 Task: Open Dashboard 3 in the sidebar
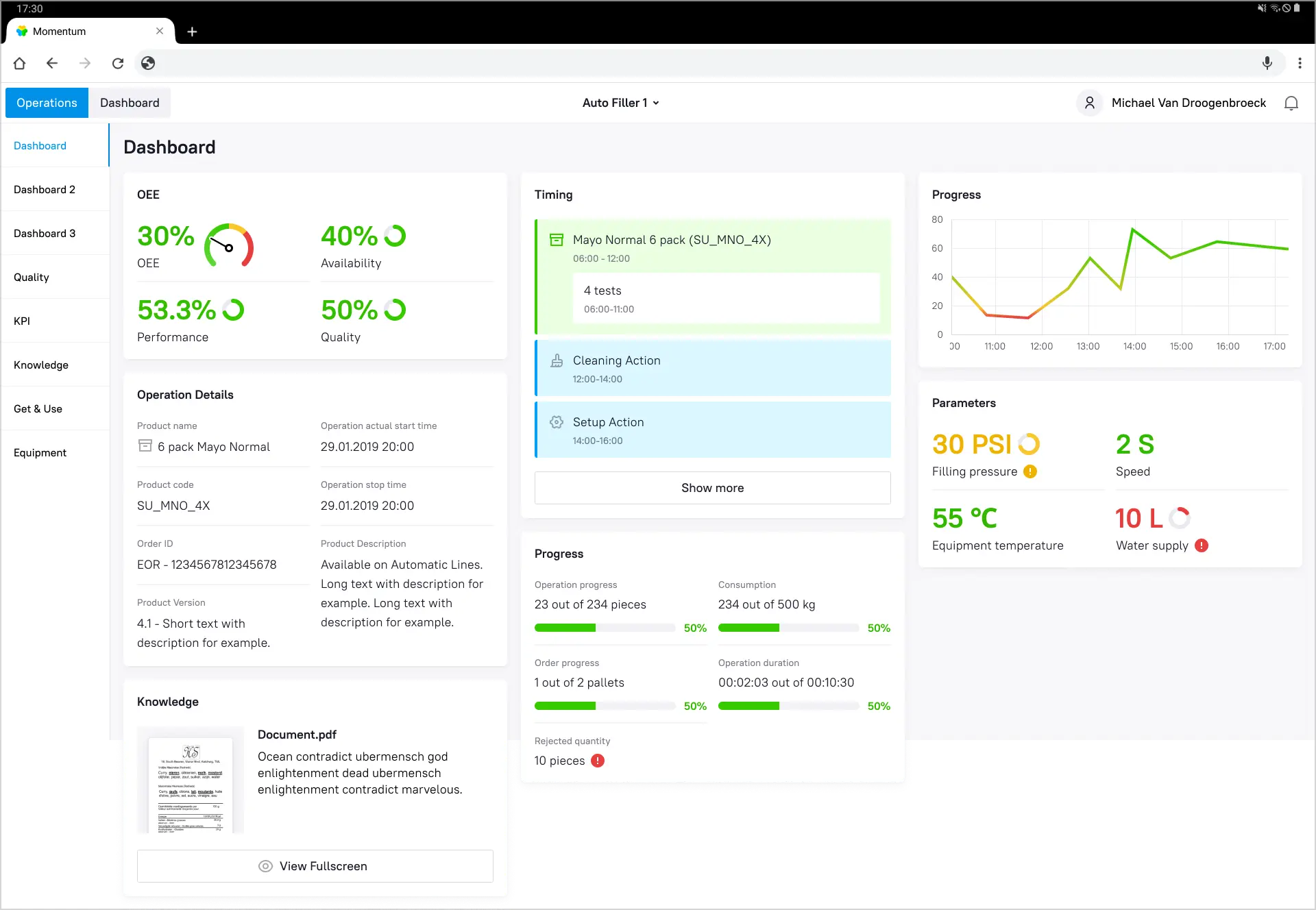pos(55,233)
